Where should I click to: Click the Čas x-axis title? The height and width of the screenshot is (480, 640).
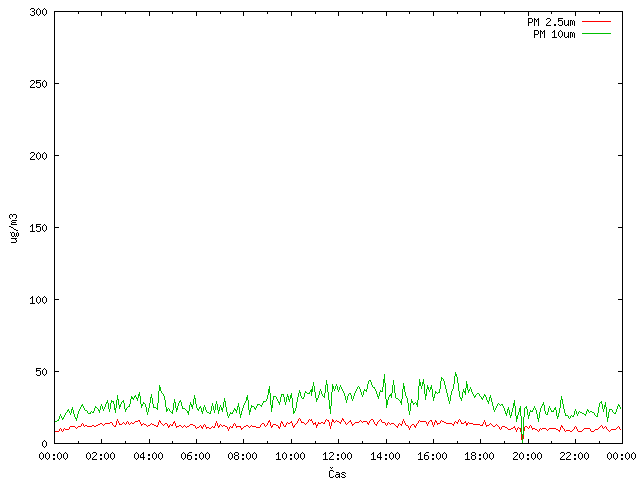click(x=337, y=473)
